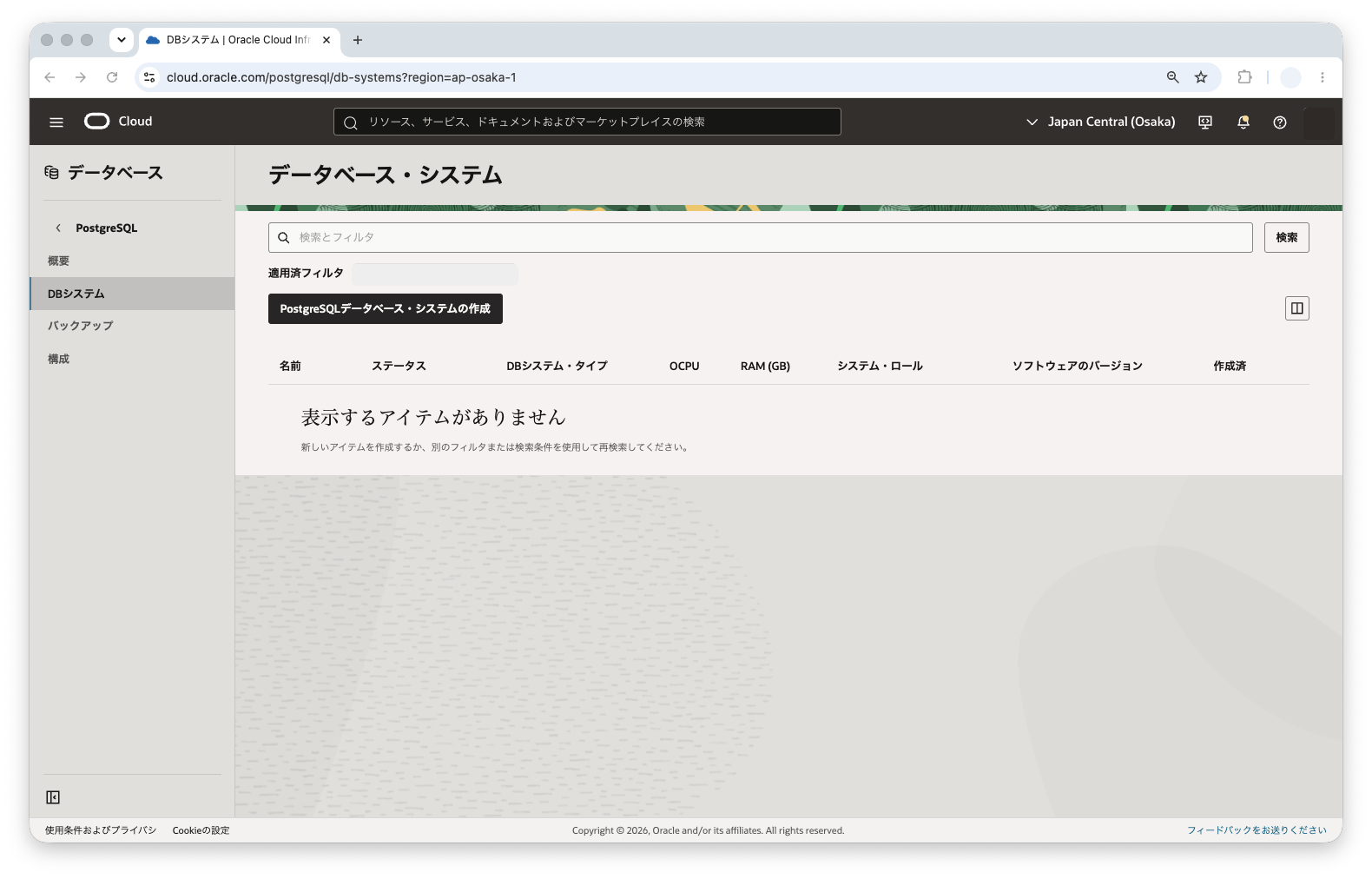Select the DBシステム | Oracle Cloud browser tab
The height and width of the screenshot is (879, 1372).
(x=239, y=40)
